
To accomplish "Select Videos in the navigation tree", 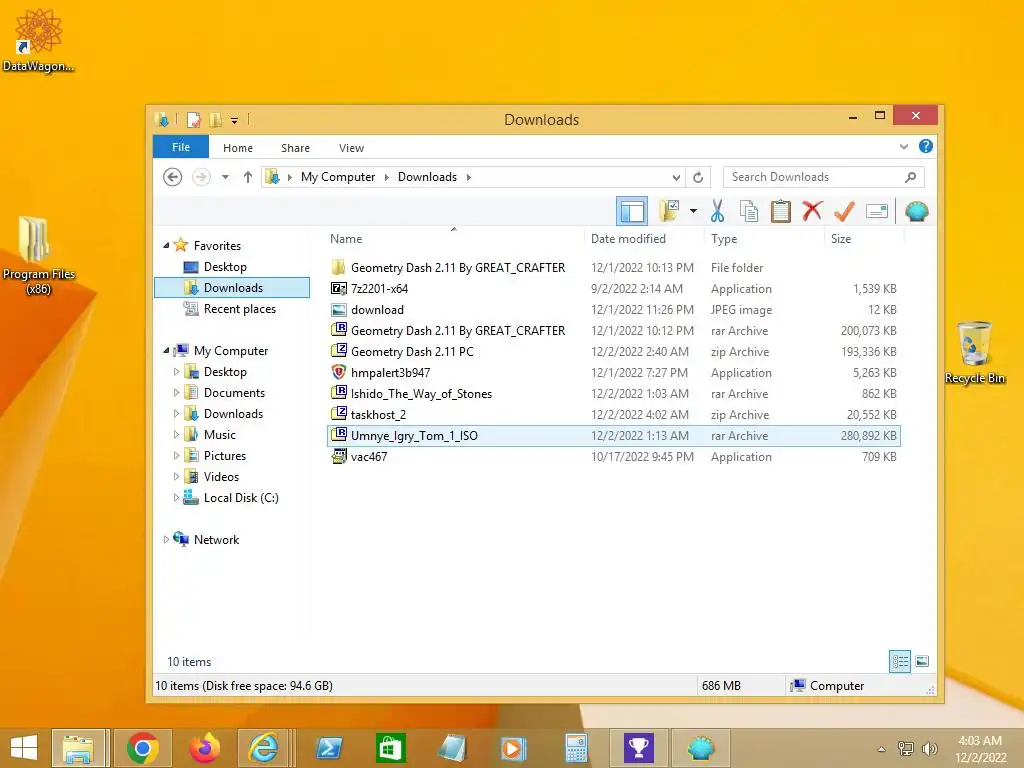I will coord(221,477).
